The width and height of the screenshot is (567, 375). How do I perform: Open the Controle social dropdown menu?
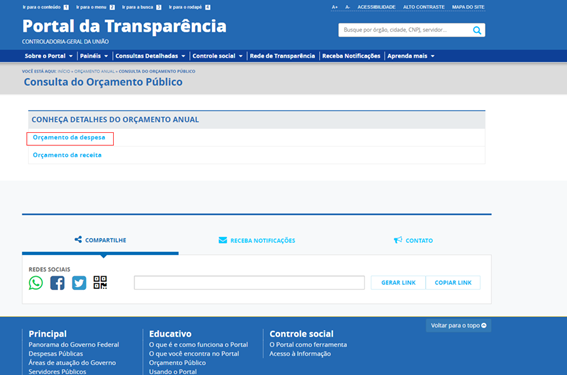tap(217, 56)
